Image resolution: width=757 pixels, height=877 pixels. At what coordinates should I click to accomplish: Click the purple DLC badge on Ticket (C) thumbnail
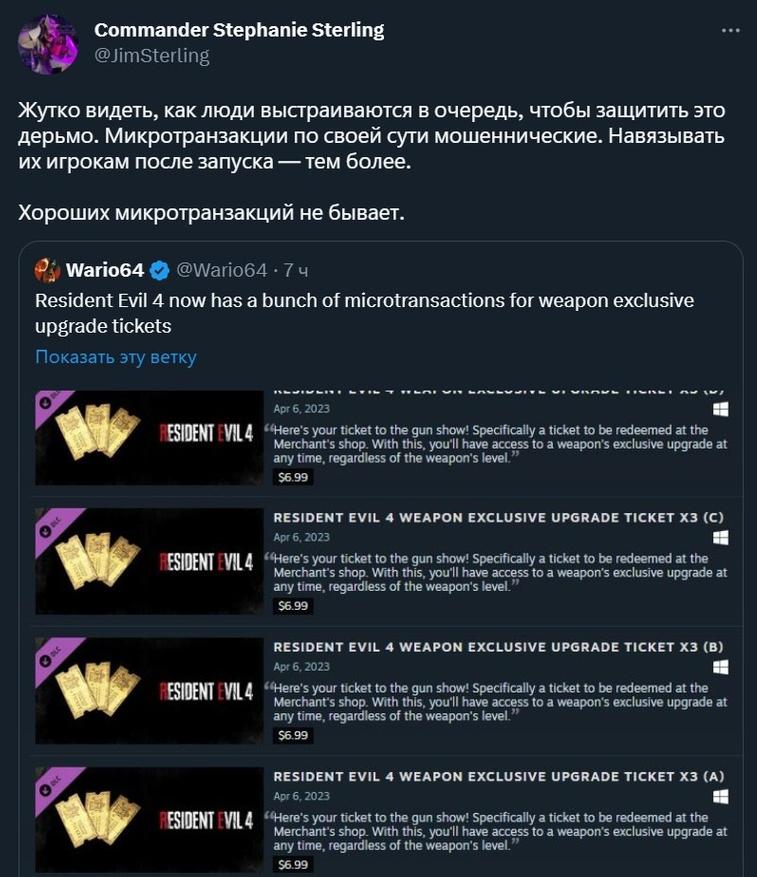(52, 526)
